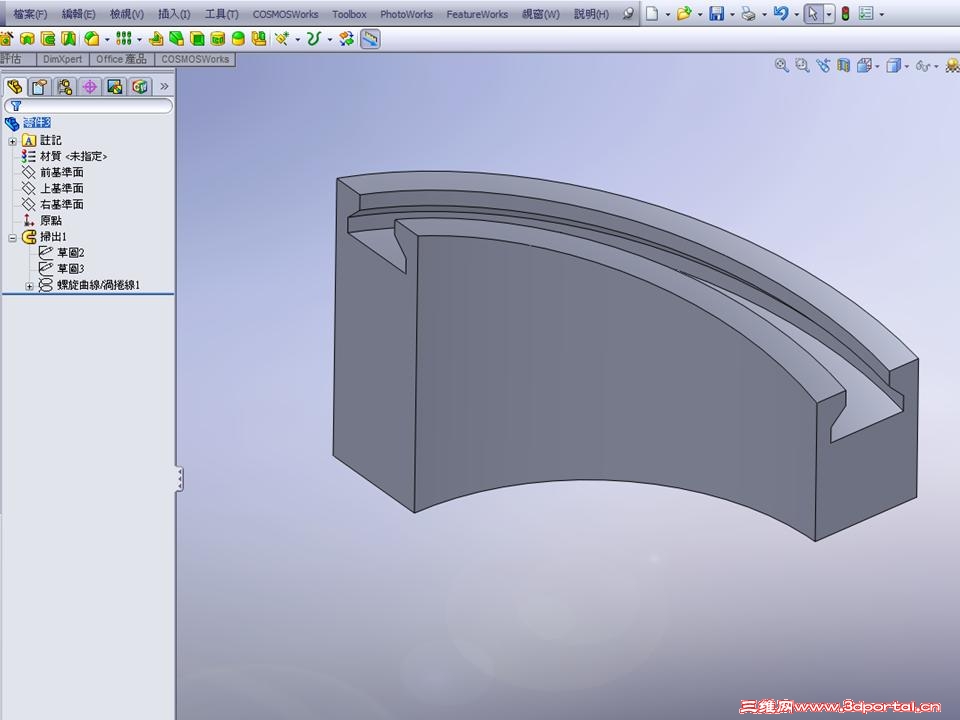
Task: Expand the 註記 folder
Action: click(12, 141)
